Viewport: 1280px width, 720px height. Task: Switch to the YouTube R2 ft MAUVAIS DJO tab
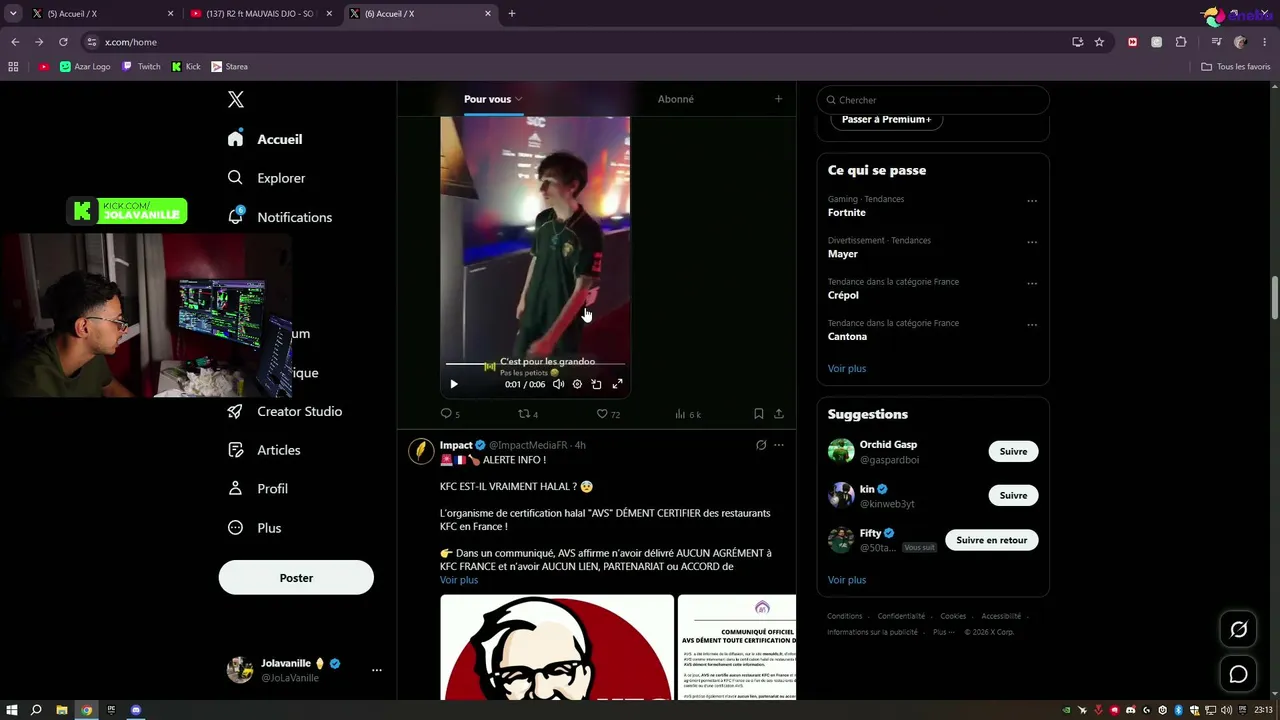(x=260, y=14)
